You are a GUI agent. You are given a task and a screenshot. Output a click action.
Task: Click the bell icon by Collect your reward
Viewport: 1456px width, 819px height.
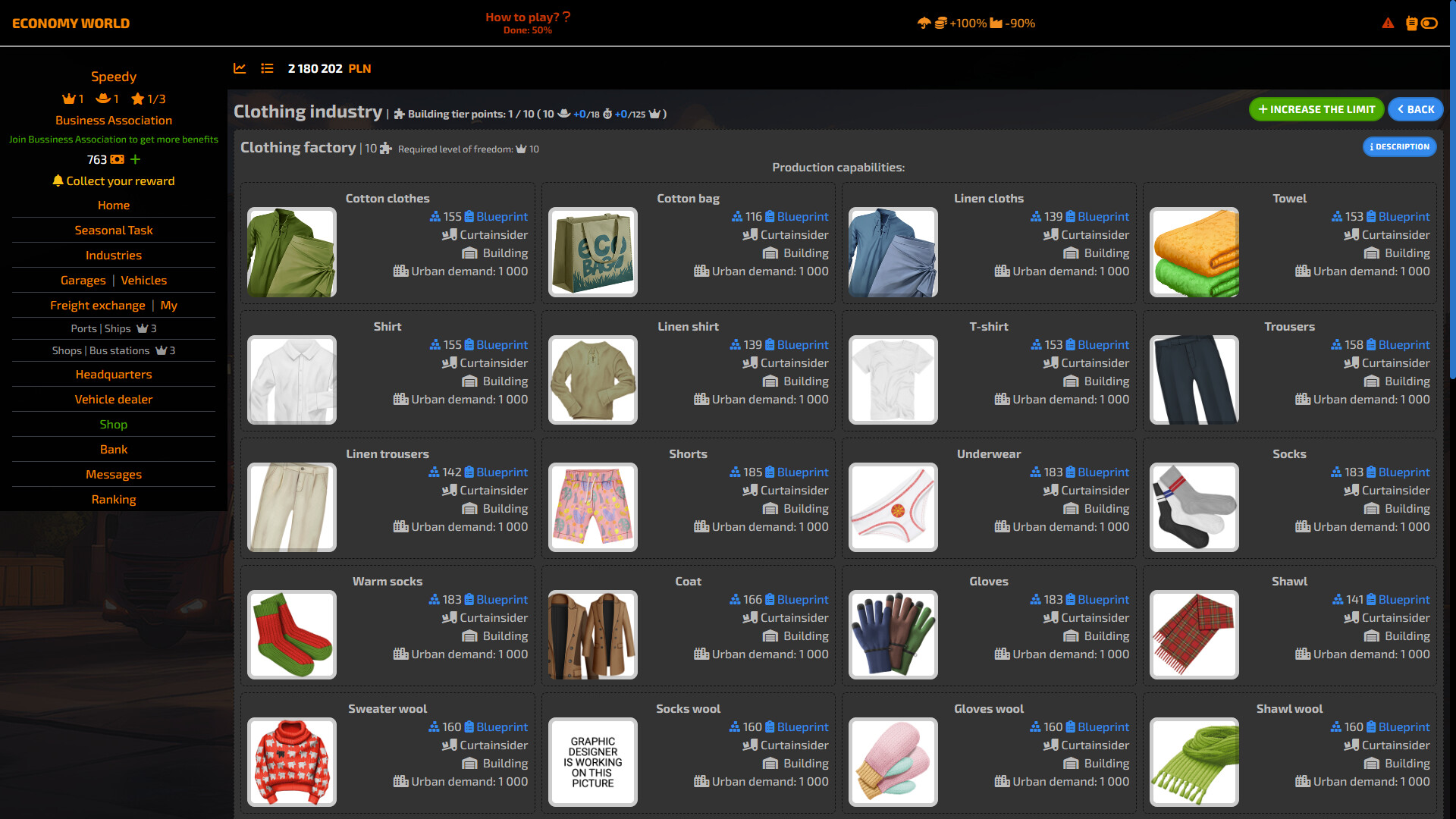58,180
